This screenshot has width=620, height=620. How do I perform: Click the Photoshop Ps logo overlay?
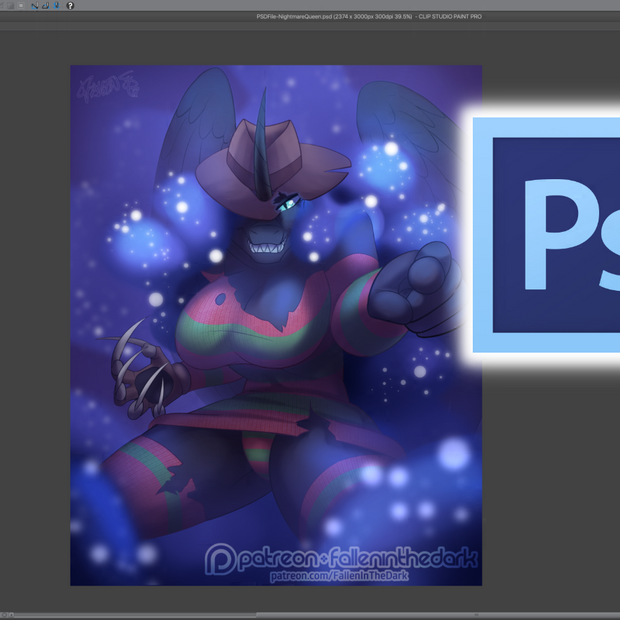tap(546, 235)
